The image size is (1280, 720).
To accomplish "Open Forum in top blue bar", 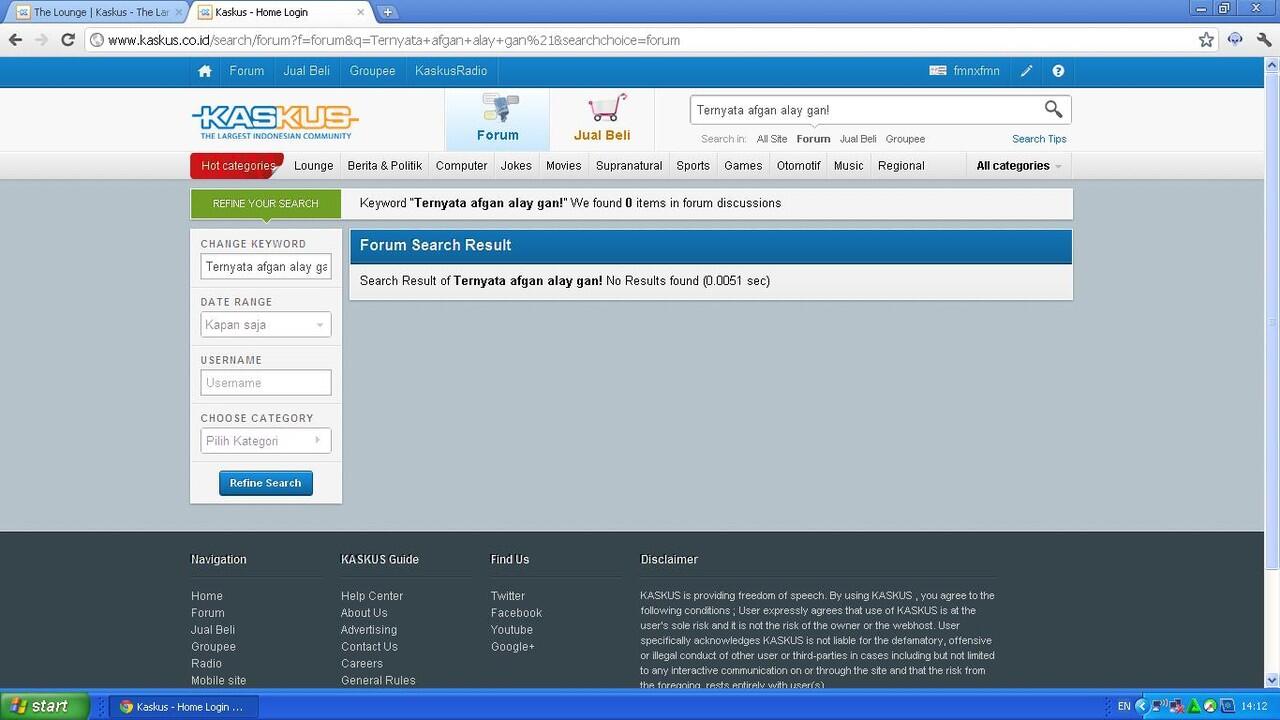I will point(247,71).
